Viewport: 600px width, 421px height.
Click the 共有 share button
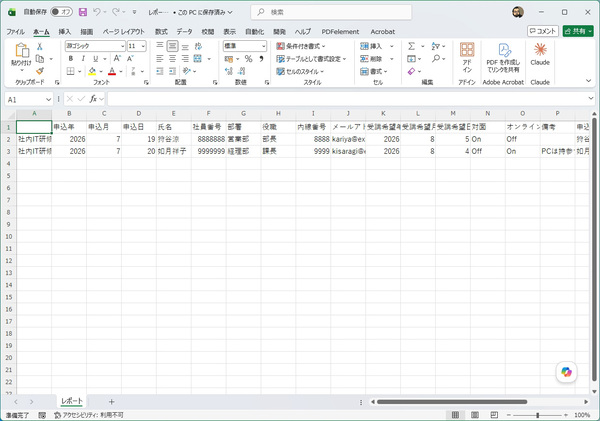(x=578, y=31)
